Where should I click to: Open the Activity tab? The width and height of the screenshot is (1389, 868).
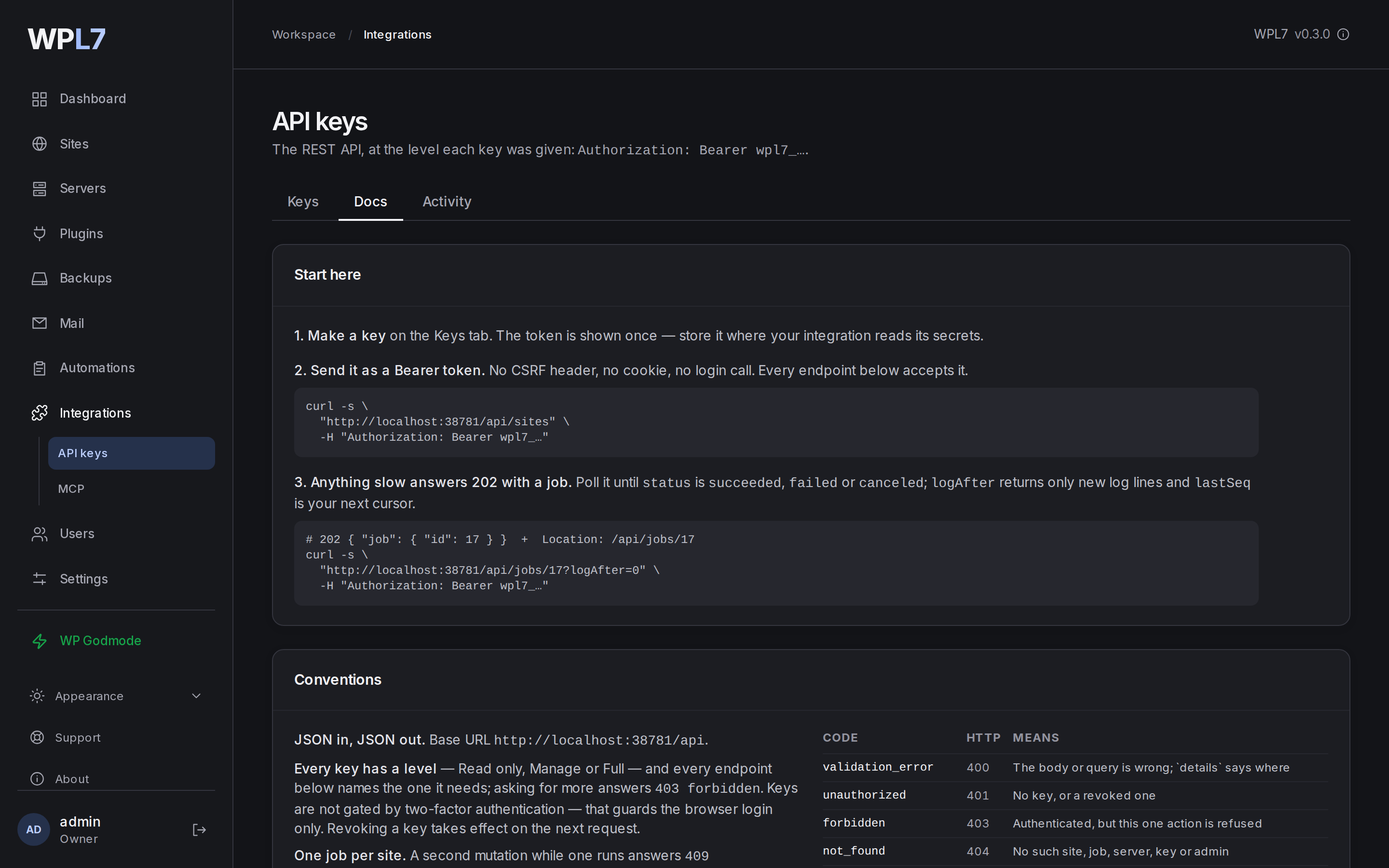[x=447, y=202]
